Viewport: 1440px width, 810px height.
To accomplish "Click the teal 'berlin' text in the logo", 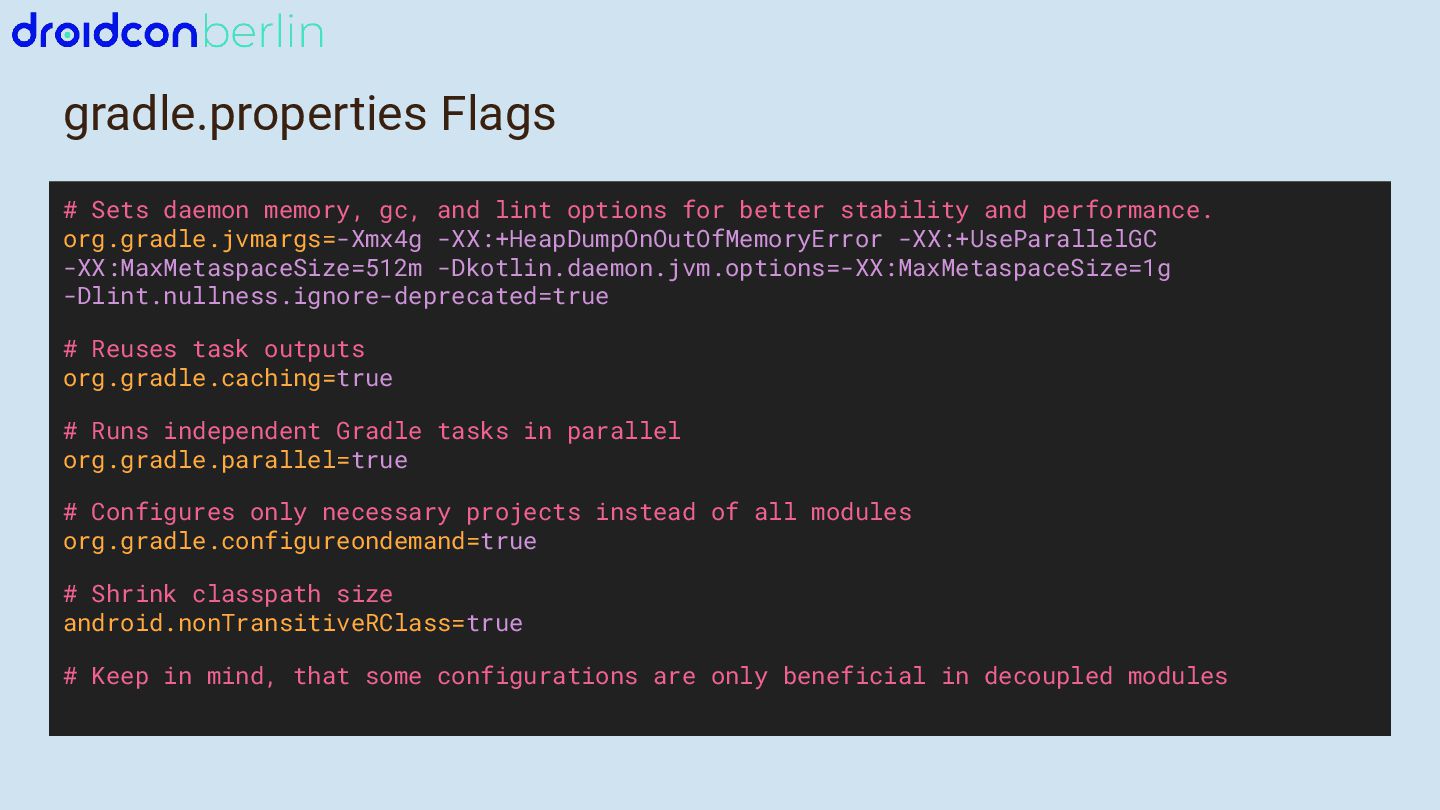I will tap(263, 32).
